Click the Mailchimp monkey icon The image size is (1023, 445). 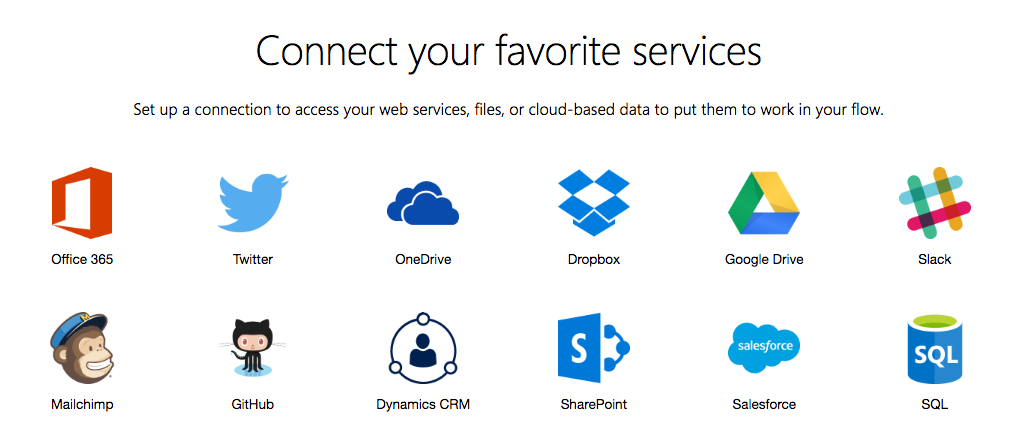click(x=82, y=348)
